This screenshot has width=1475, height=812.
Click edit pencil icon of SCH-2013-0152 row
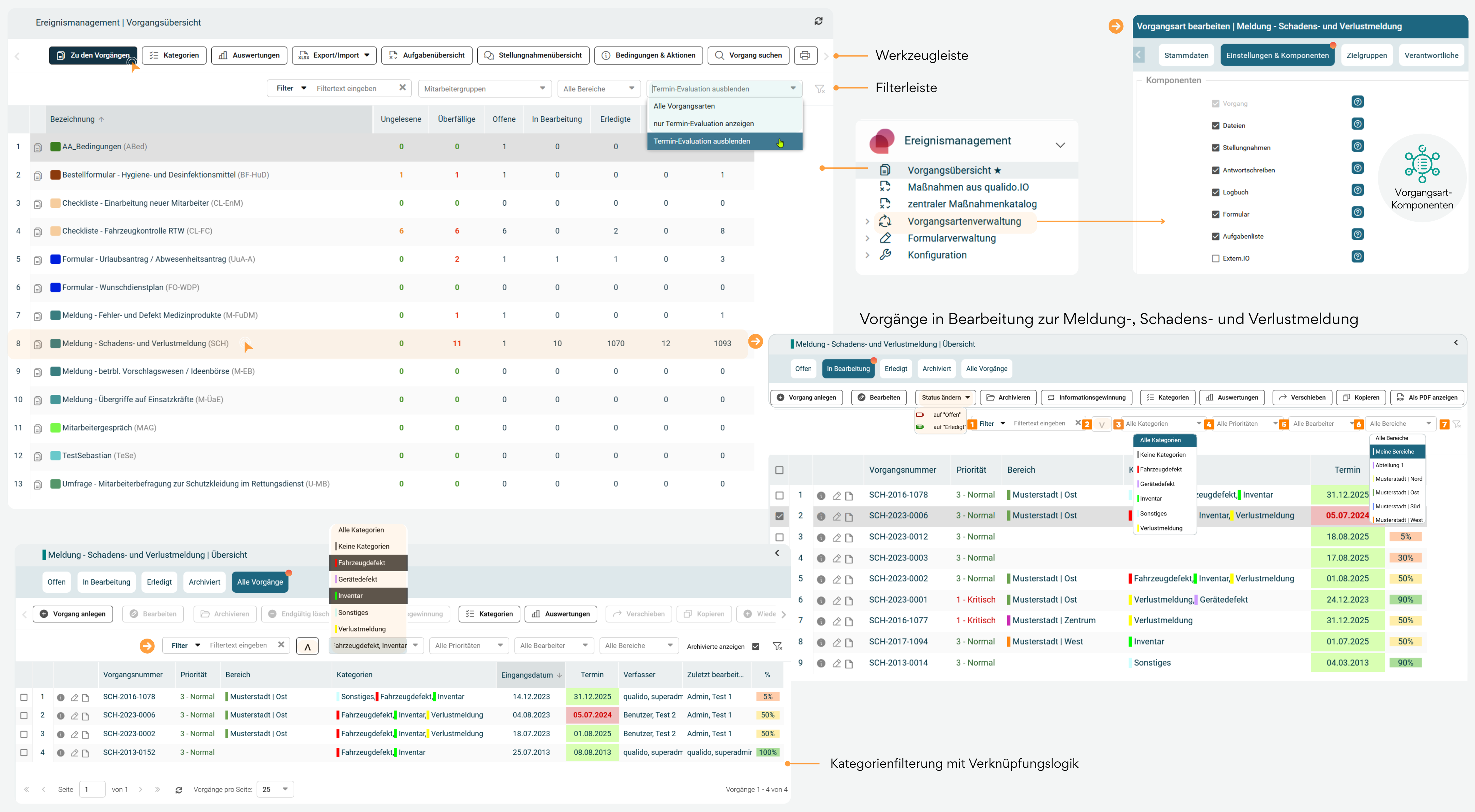[x=74, y=753]
